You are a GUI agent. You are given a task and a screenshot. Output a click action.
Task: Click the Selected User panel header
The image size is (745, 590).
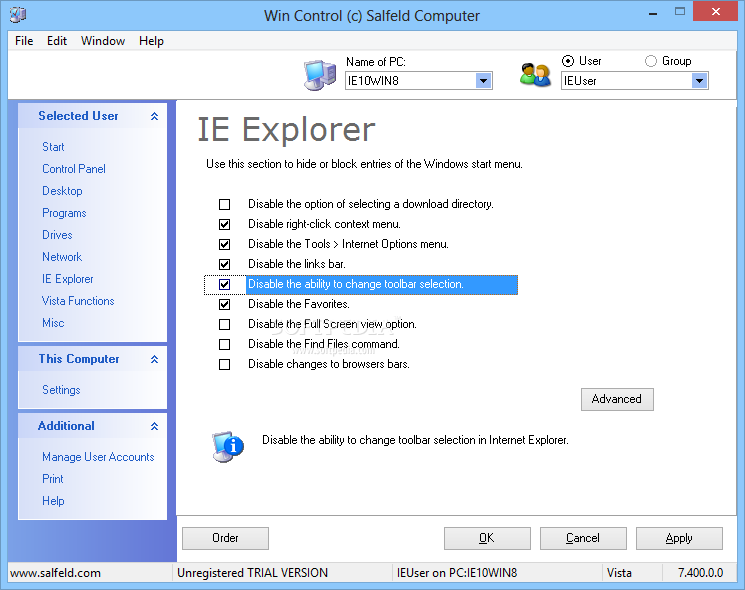pos(92,116)
